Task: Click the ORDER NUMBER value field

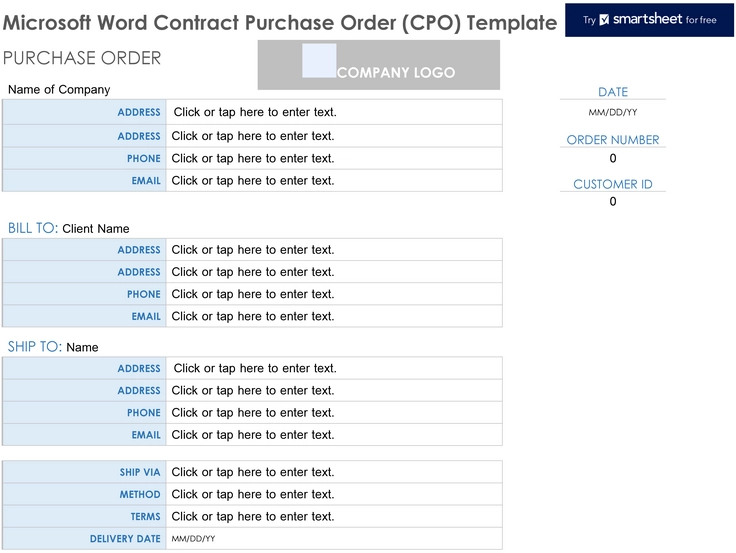Action: (x=613, y=159)
